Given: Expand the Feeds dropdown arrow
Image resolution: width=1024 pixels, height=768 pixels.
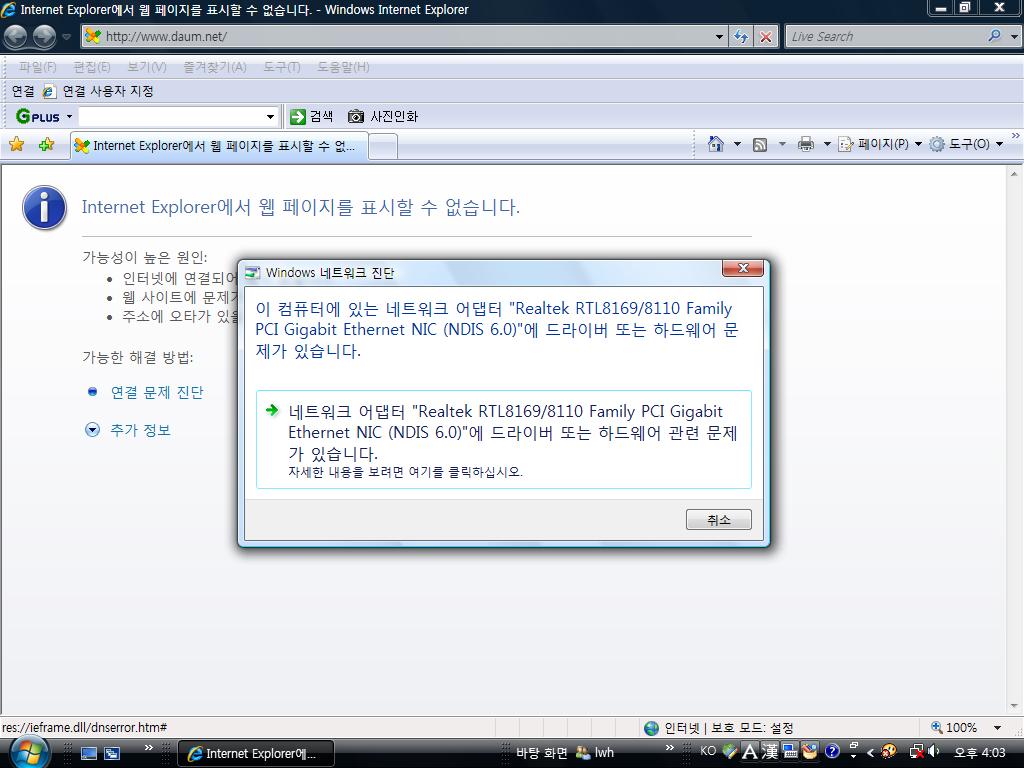Looking at the screenshot, I should pyautogui.click(x=782, y=144).
